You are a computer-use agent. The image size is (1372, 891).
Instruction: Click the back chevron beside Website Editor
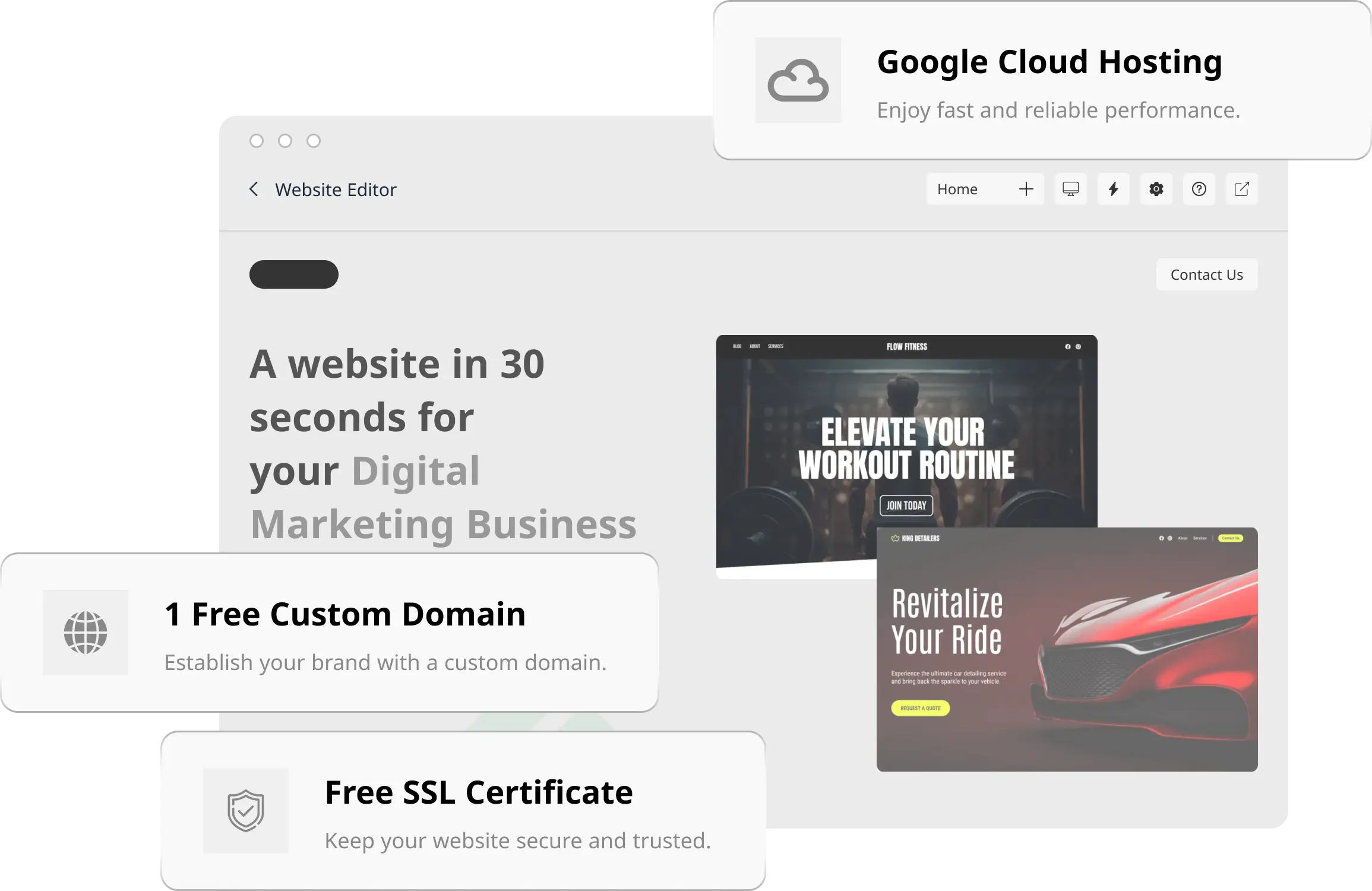tap(254, 189)
